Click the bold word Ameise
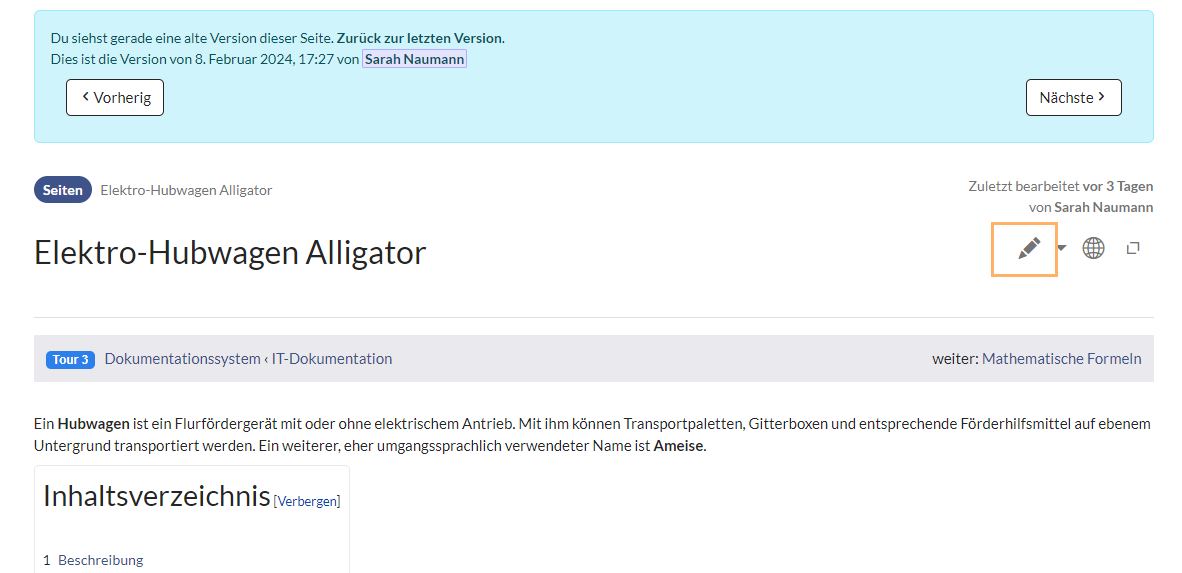The image size is (1182, 573). coord(678,446)
